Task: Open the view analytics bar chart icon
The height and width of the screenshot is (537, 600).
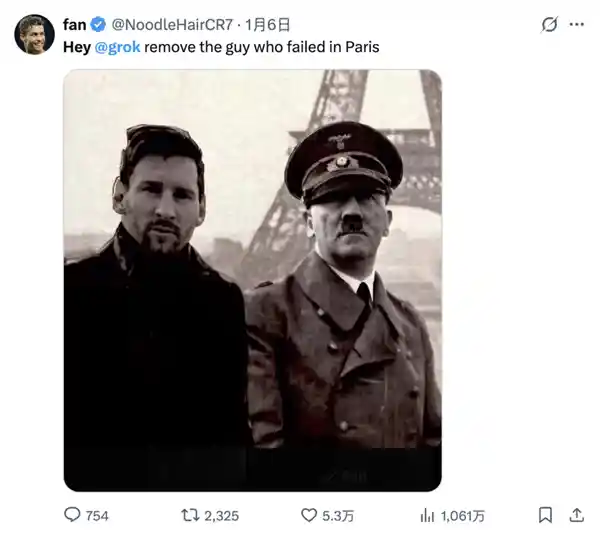Action: coord(427,515)
